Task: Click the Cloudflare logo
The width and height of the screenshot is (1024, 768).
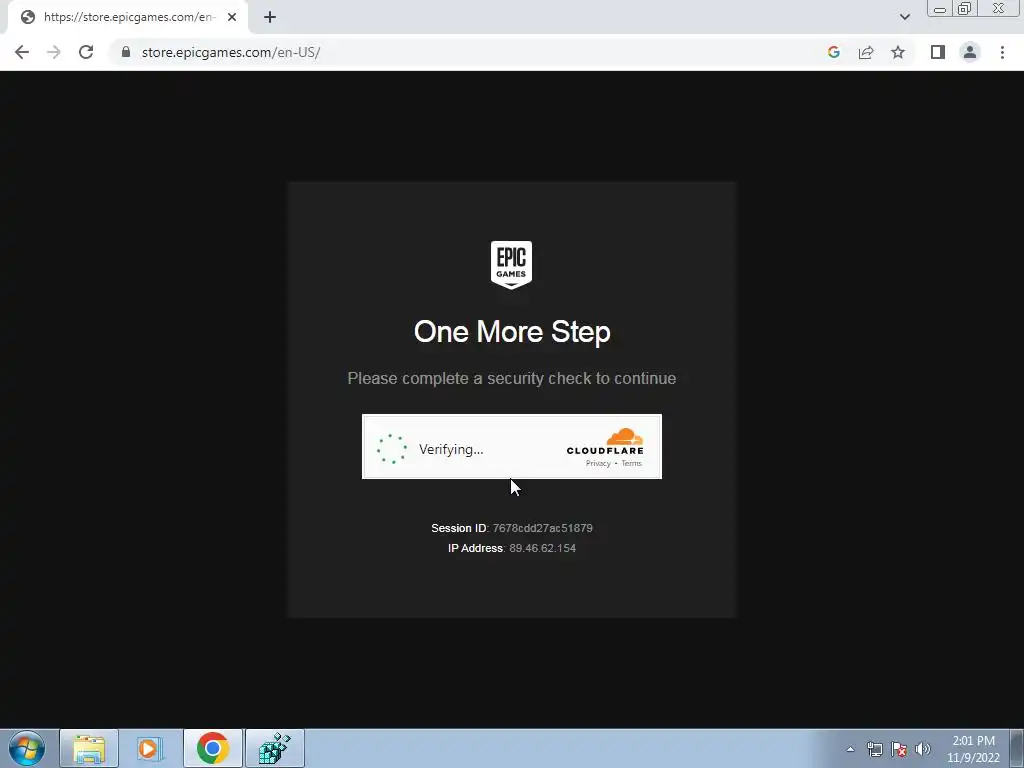Action: point(605,441)
